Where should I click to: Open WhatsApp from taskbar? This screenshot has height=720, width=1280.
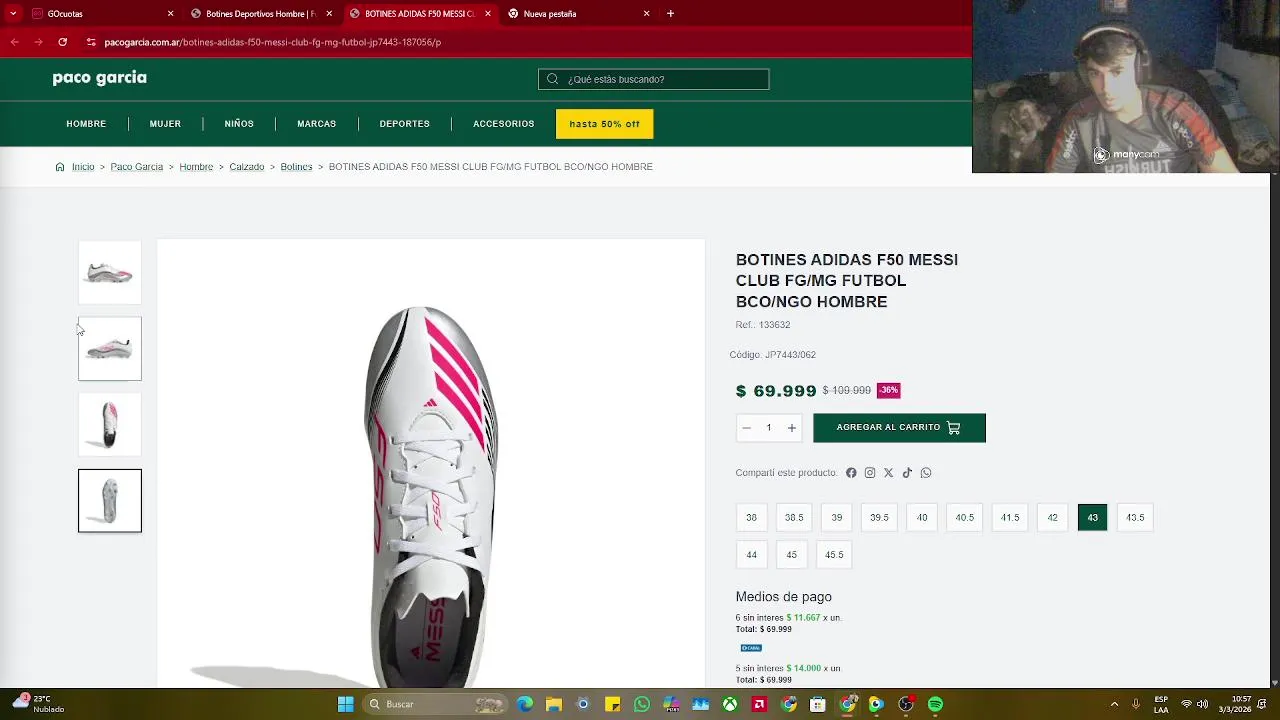coord(642,704)
